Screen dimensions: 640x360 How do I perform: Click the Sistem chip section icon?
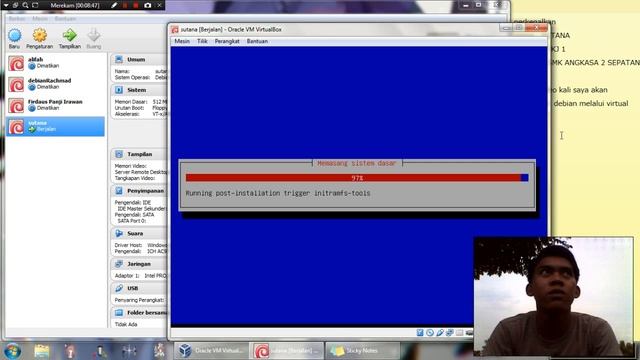coord(119,90)
